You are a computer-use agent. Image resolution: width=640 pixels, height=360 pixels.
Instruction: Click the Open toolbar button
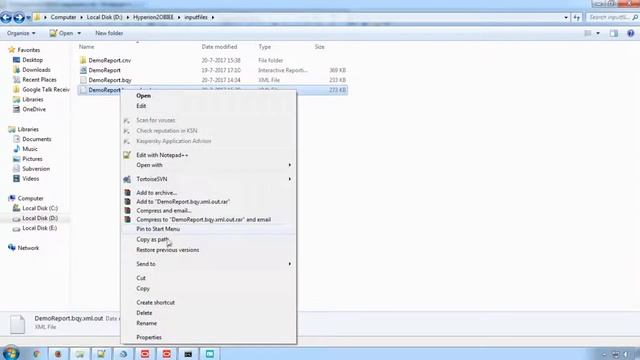(x=62, y=33)
